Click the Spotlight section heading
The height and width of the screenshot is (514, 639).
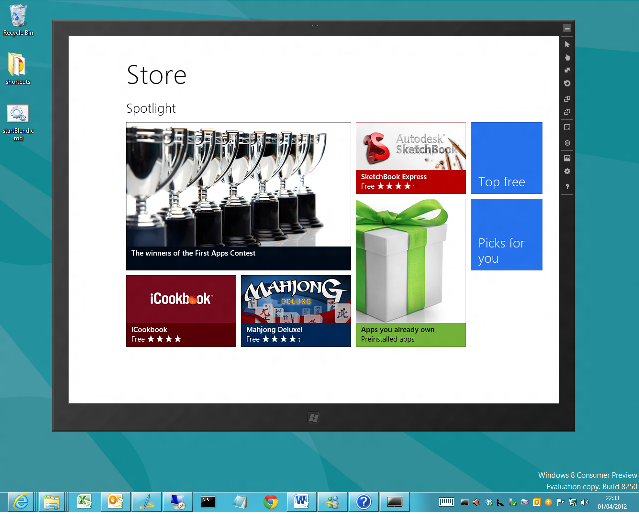[151, 108]
